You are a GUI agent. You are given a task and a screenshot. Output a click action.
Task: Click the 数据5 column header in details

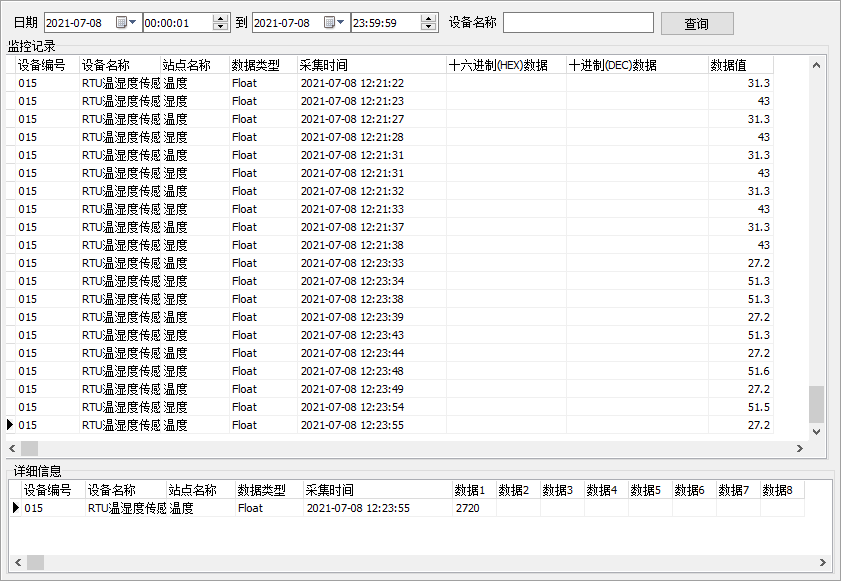650,490
